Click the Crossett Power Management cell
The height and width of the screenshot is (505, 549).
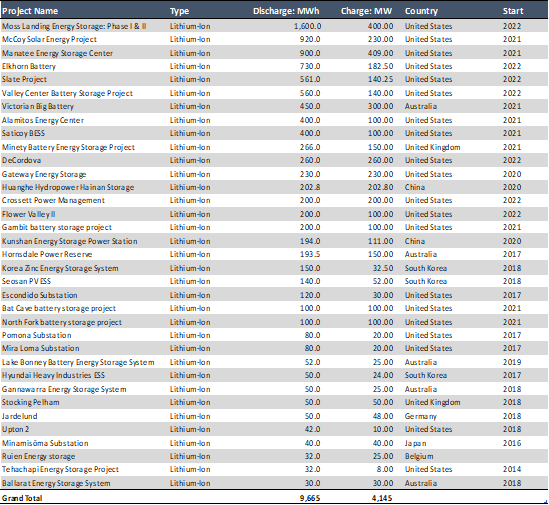tap(53, 200)
